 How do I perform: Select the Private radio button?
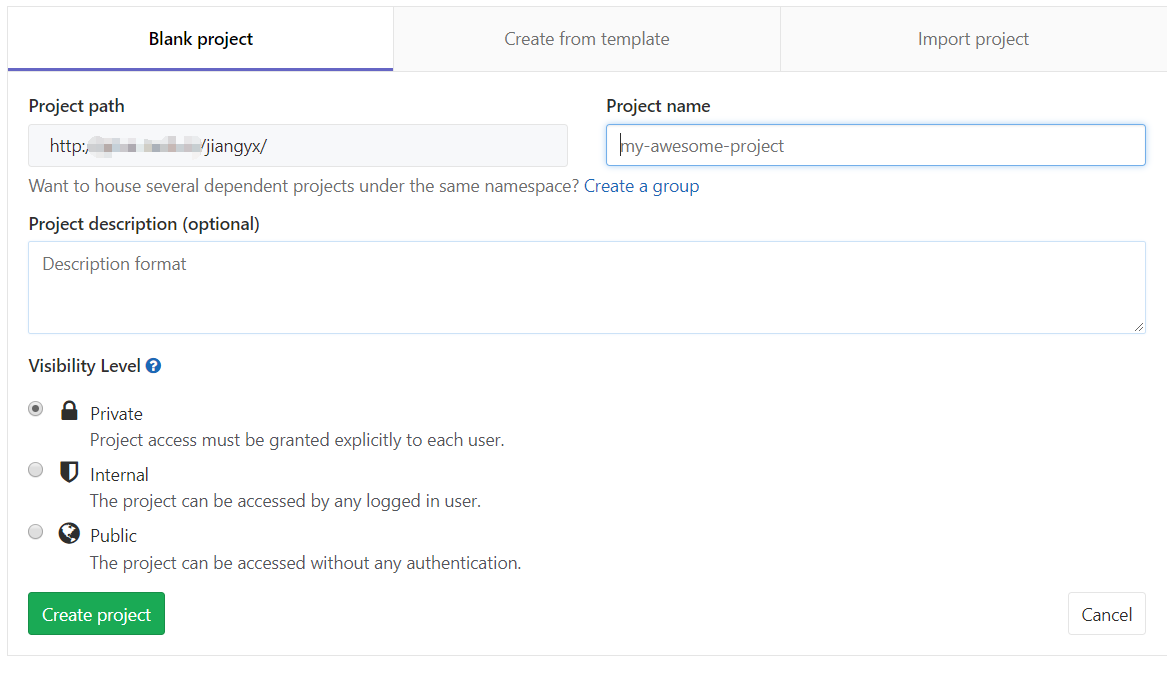35,409
